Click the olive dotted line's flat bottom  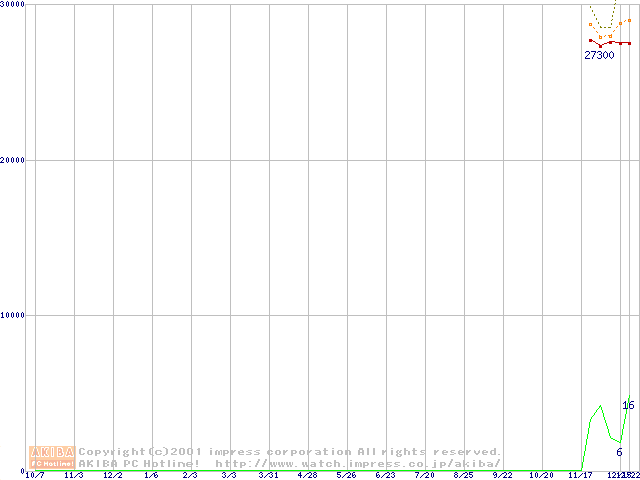[605, 27]
